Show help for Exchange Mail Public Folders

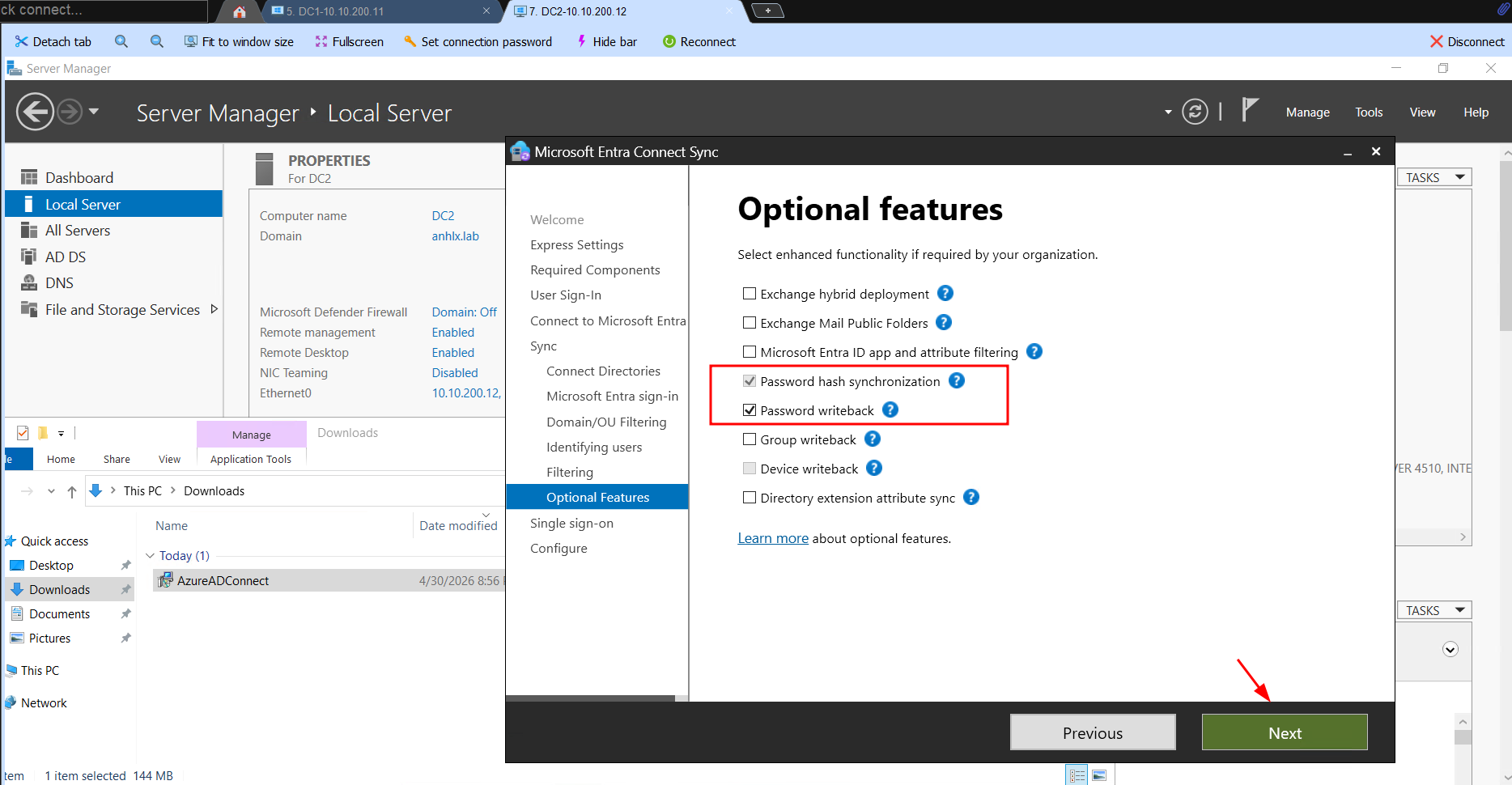click(944, 322)
